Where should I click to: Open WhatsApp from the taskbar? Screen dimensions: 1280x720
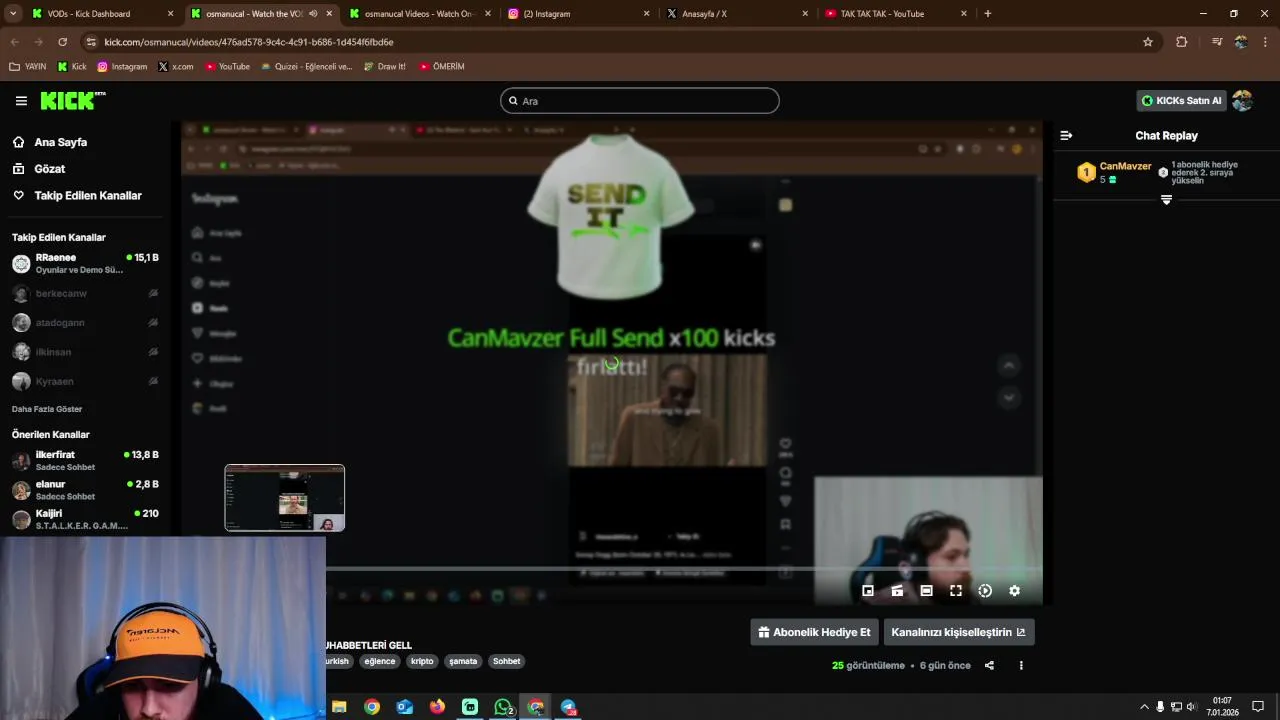point(503,707)
